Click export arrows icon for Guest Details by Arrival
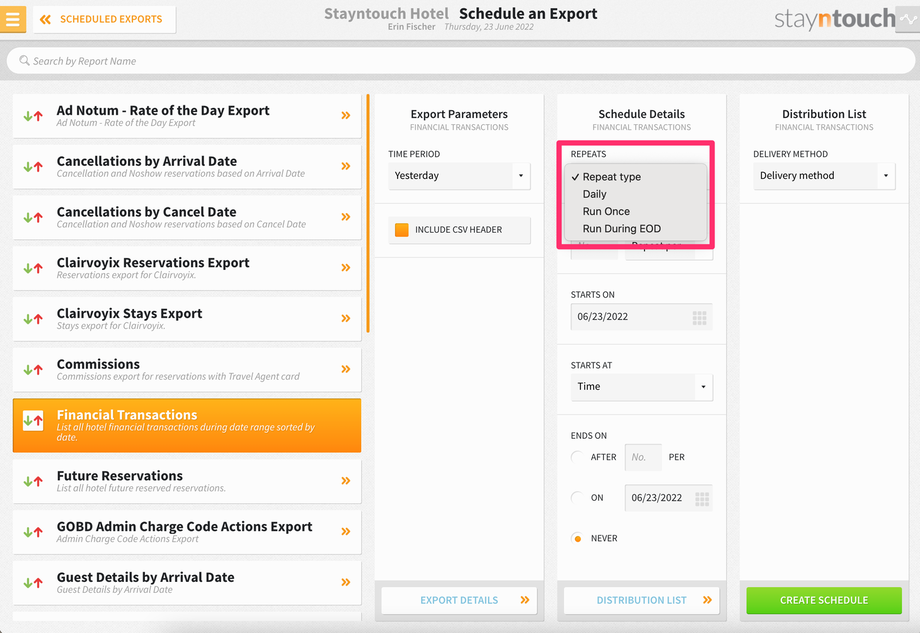Image resolution: width=920 pixels, height=633 pixels. coord(33,583)
